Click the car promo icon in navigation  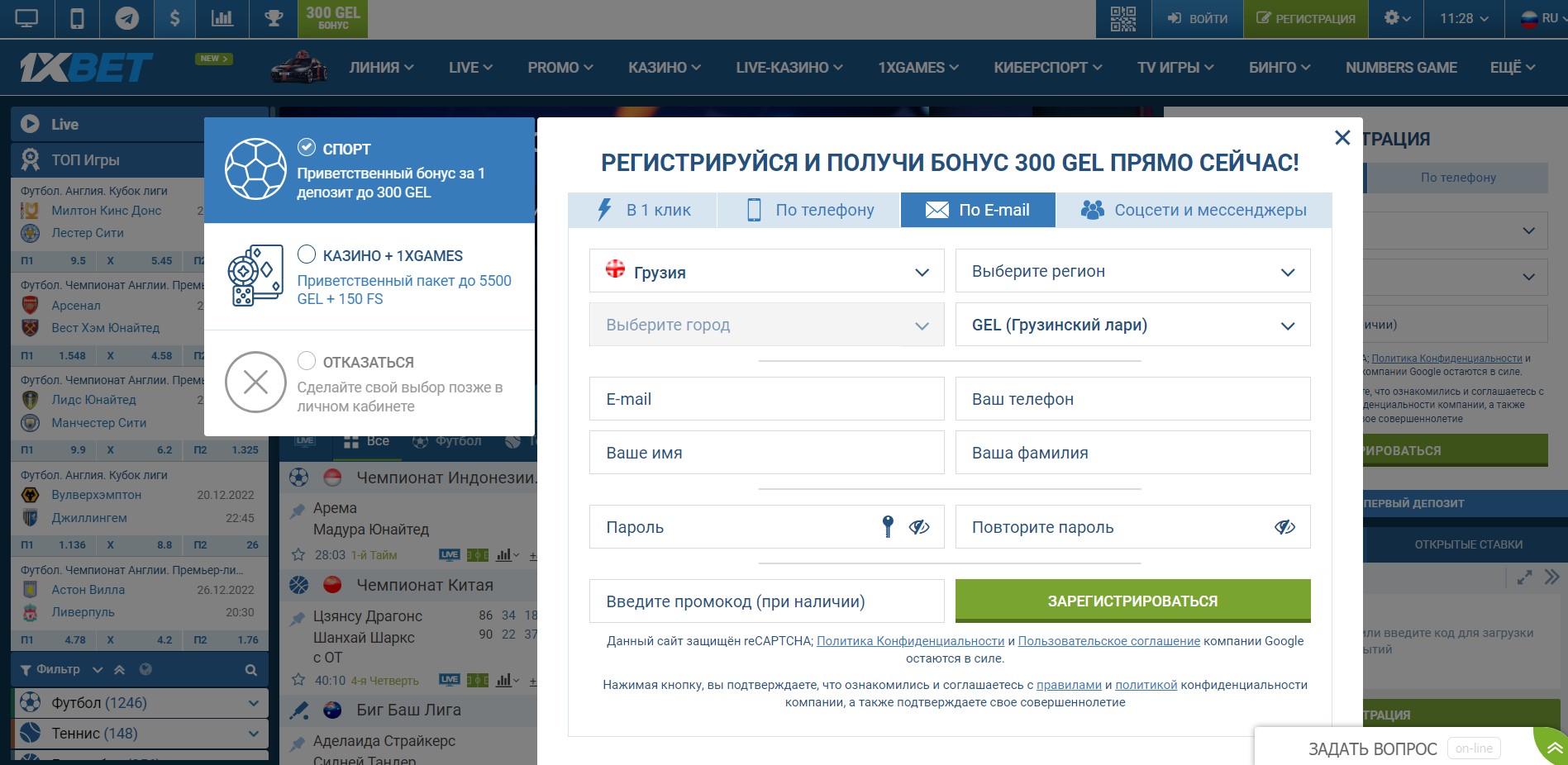[298, 67]
